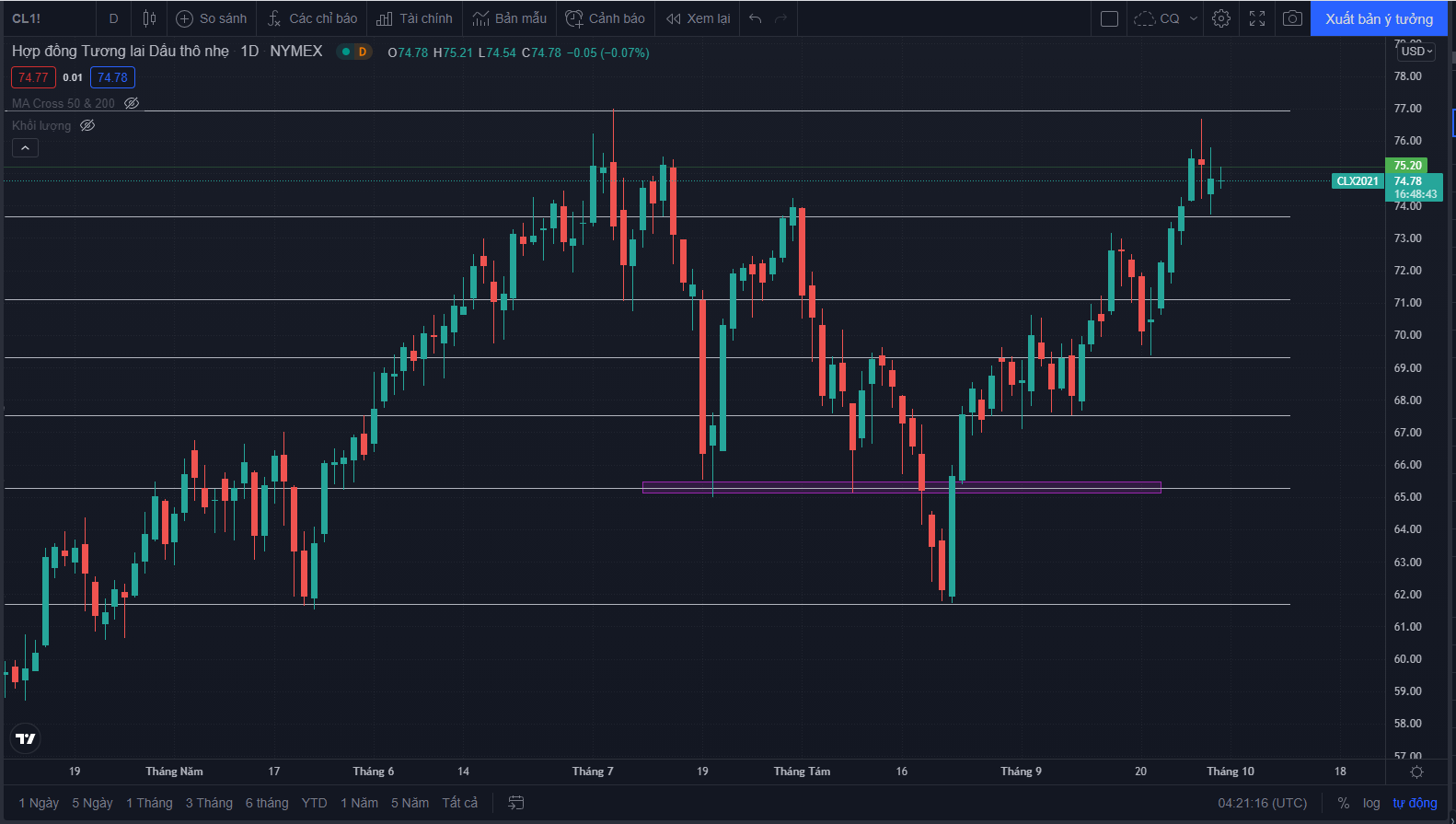
Task: Open the Các chỉ báo indicators menu
Action: [313, 18]
